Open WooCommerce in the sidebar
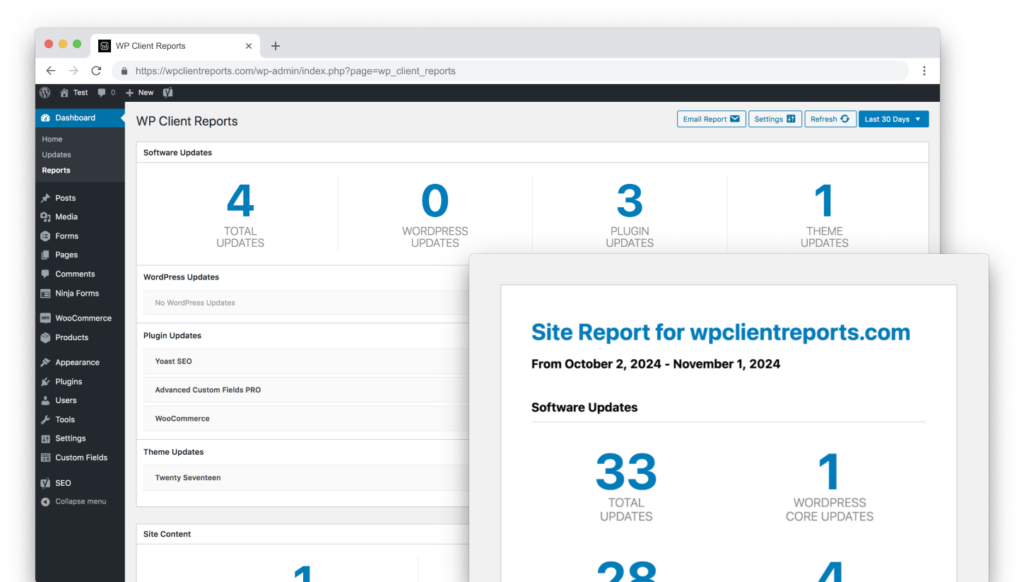This screenshot has height=582, width=1024. 82,318
